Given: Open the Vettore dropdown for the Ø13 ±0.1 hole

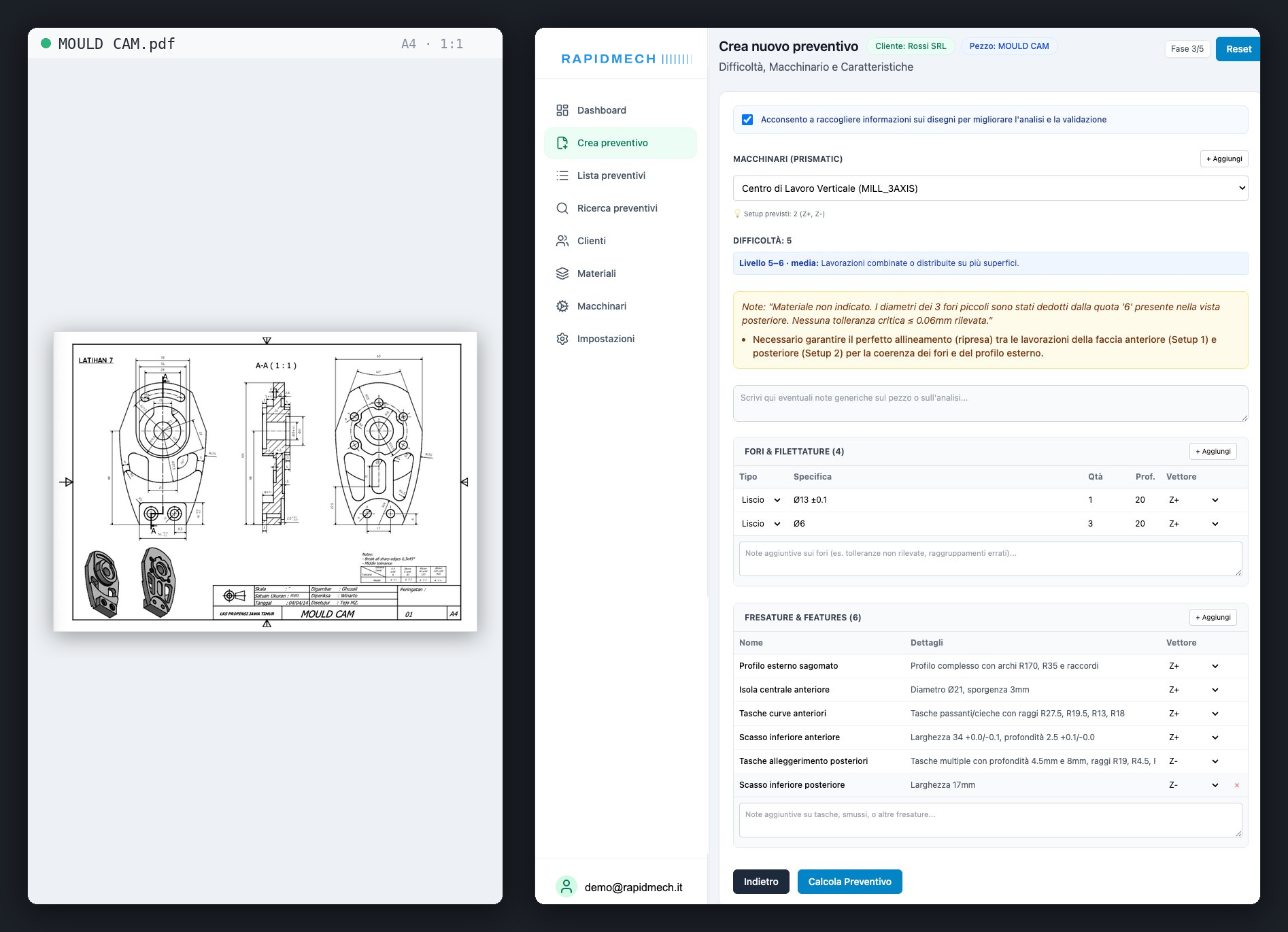Looking at the screenshot, I should [x=1193, y=500].
